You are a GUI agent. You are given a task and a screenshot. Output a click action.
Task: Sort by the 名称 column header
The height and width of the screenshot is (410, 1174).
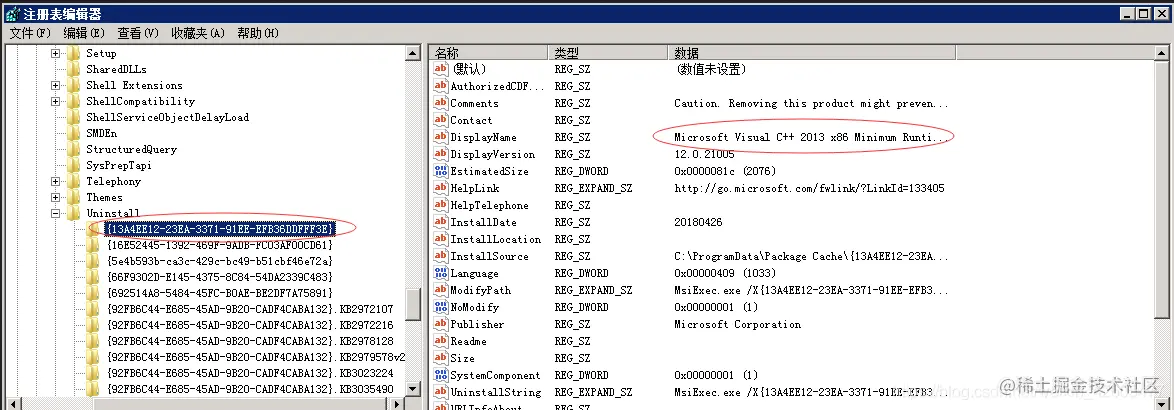point(488,52)
